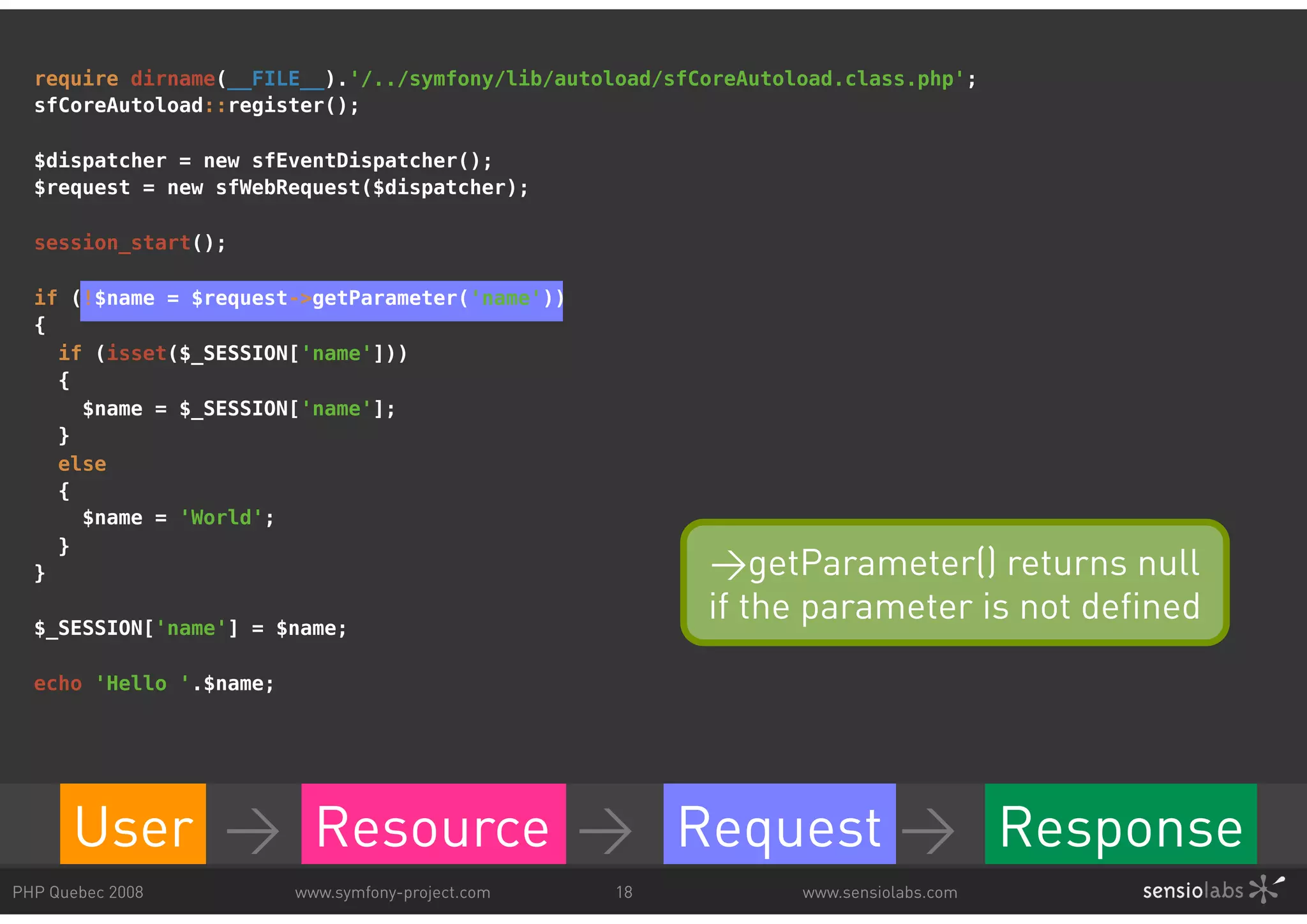Click the require dirname code line
Viewport: 1307px width, 924px height.
pos(504,79)
